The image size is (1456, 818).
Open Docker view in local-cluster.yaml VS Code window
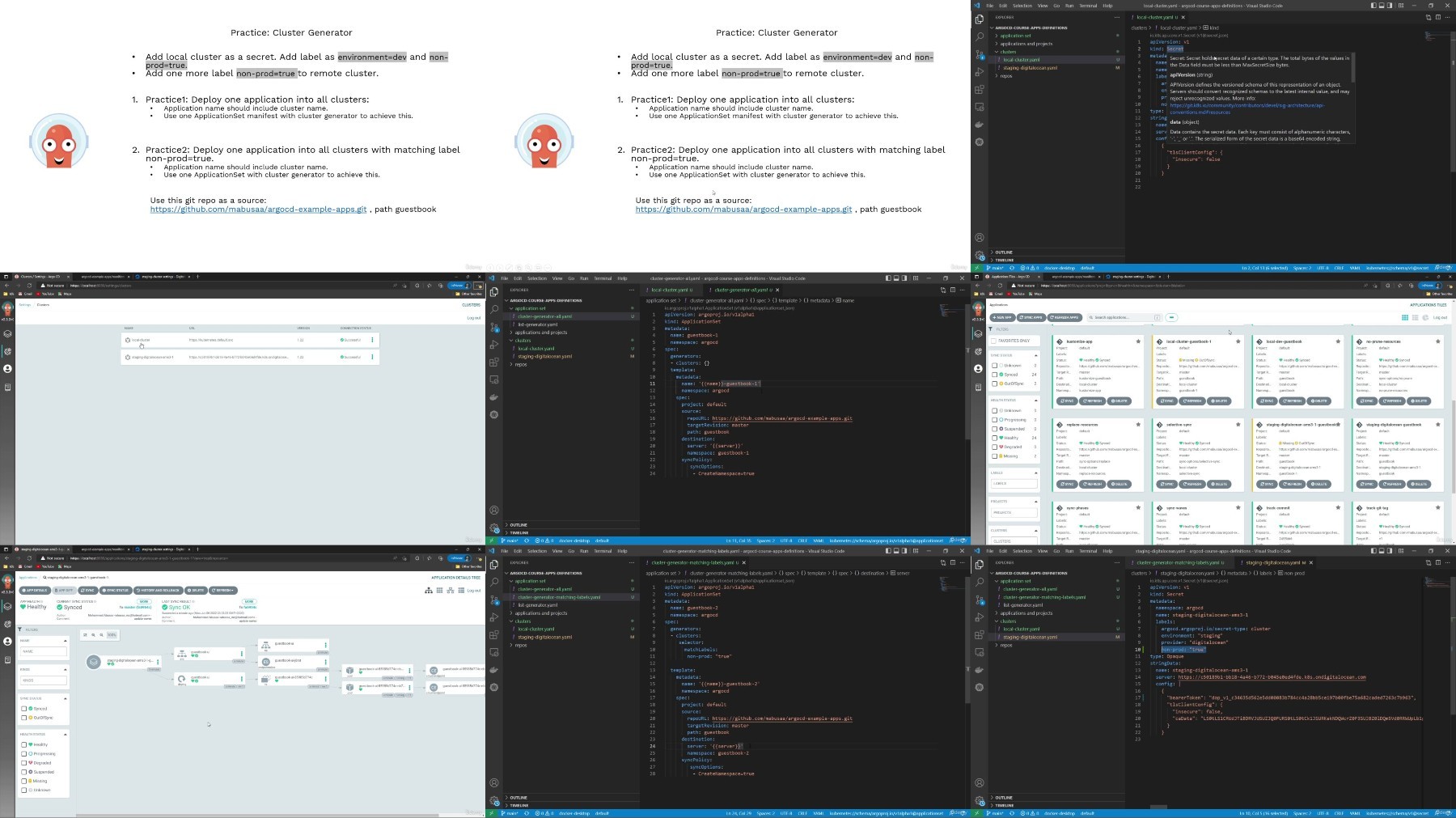point(980,125)
